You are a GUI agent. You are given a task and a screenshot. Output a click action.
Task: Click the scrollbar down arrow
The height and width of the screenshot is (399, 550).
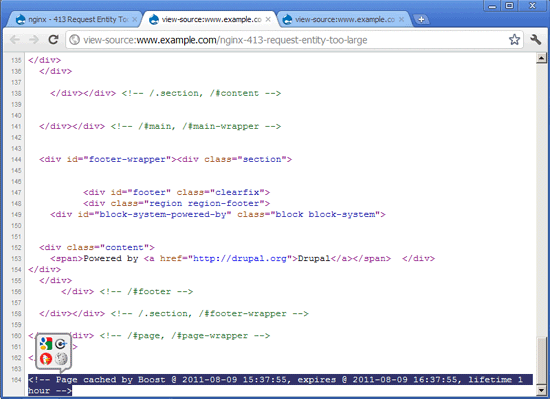click(x=542, y=391)
